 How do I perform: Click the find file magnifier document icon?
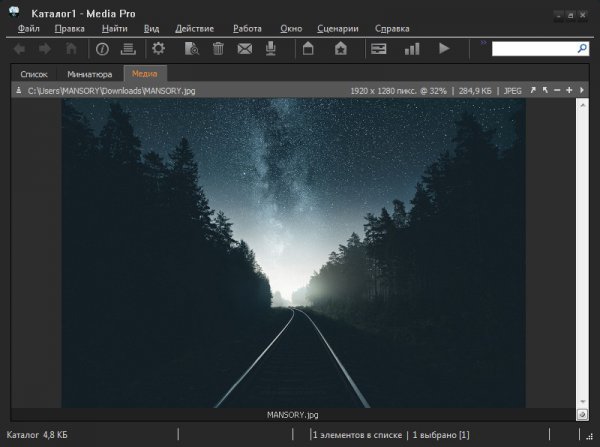click(x=190, y=48)
